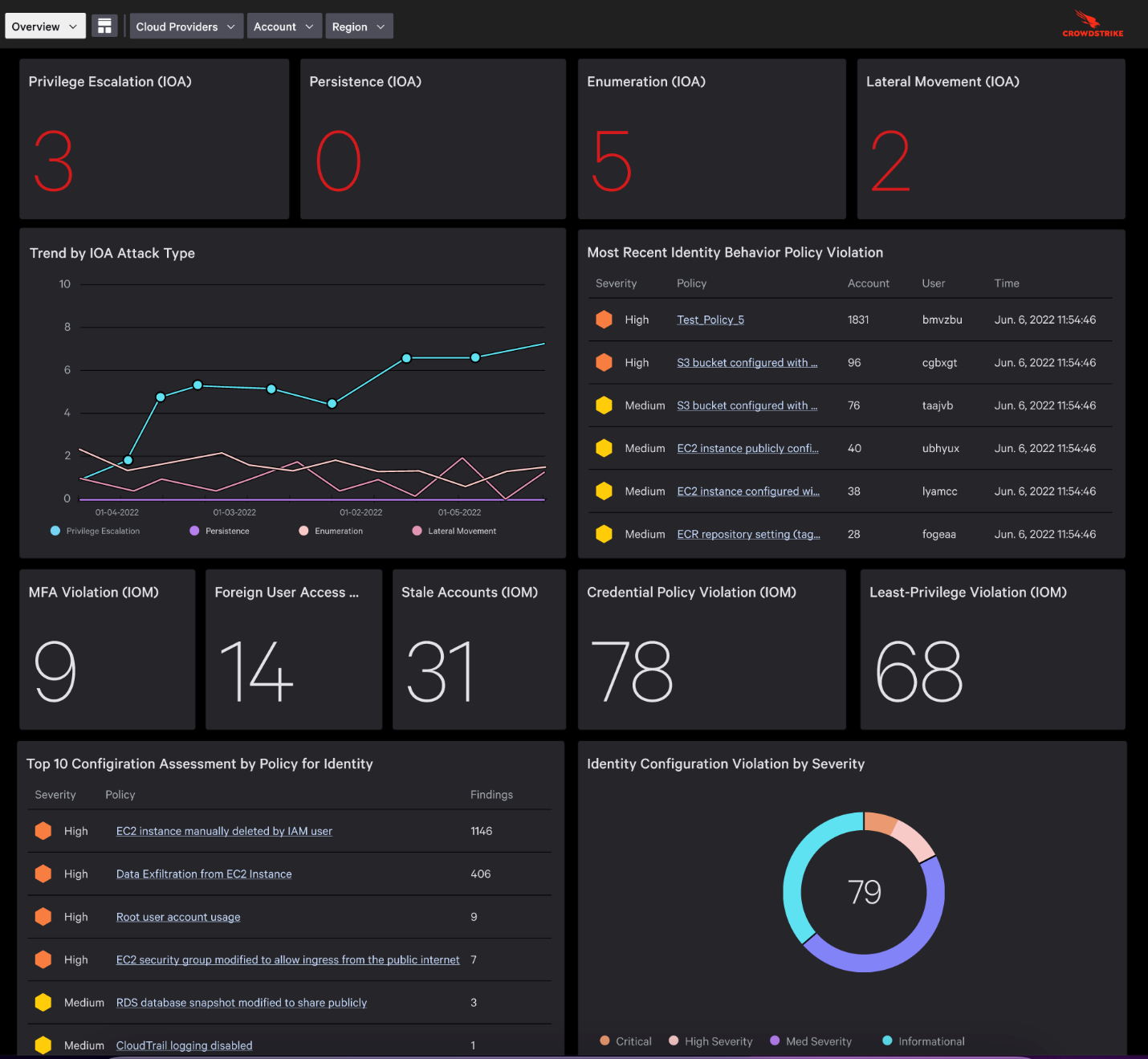Open ECR repository setting policy link
Image resolution: width=1148 pixels, height=1059 pixels.
coord(749,535)
